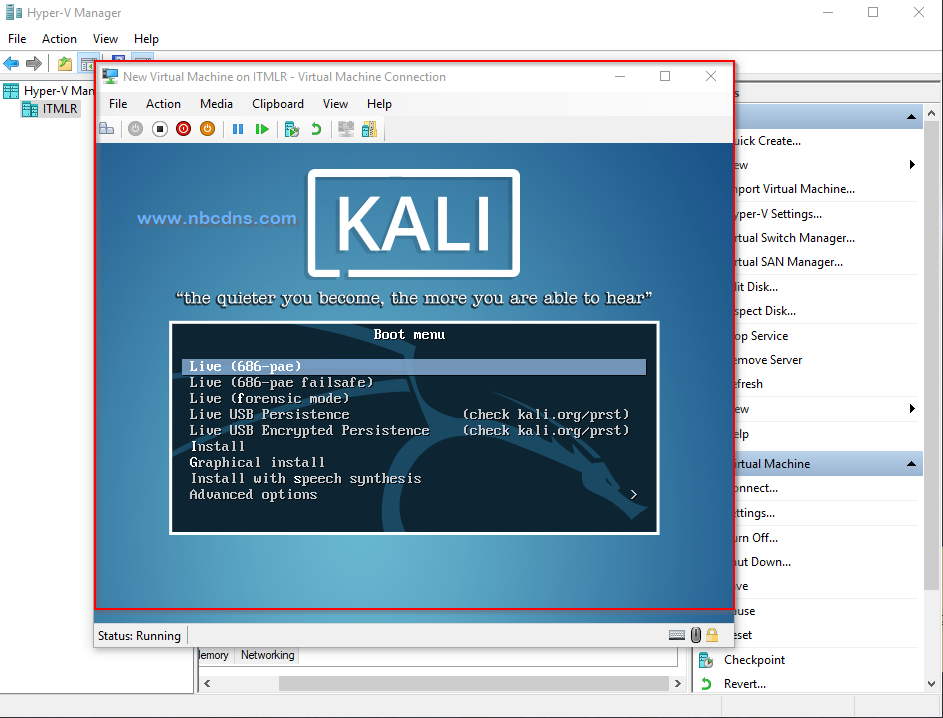Viewport: 943px width, 718px height.
Task: Pause the virtual machine with blue pause icon
Action: point(238,129)
